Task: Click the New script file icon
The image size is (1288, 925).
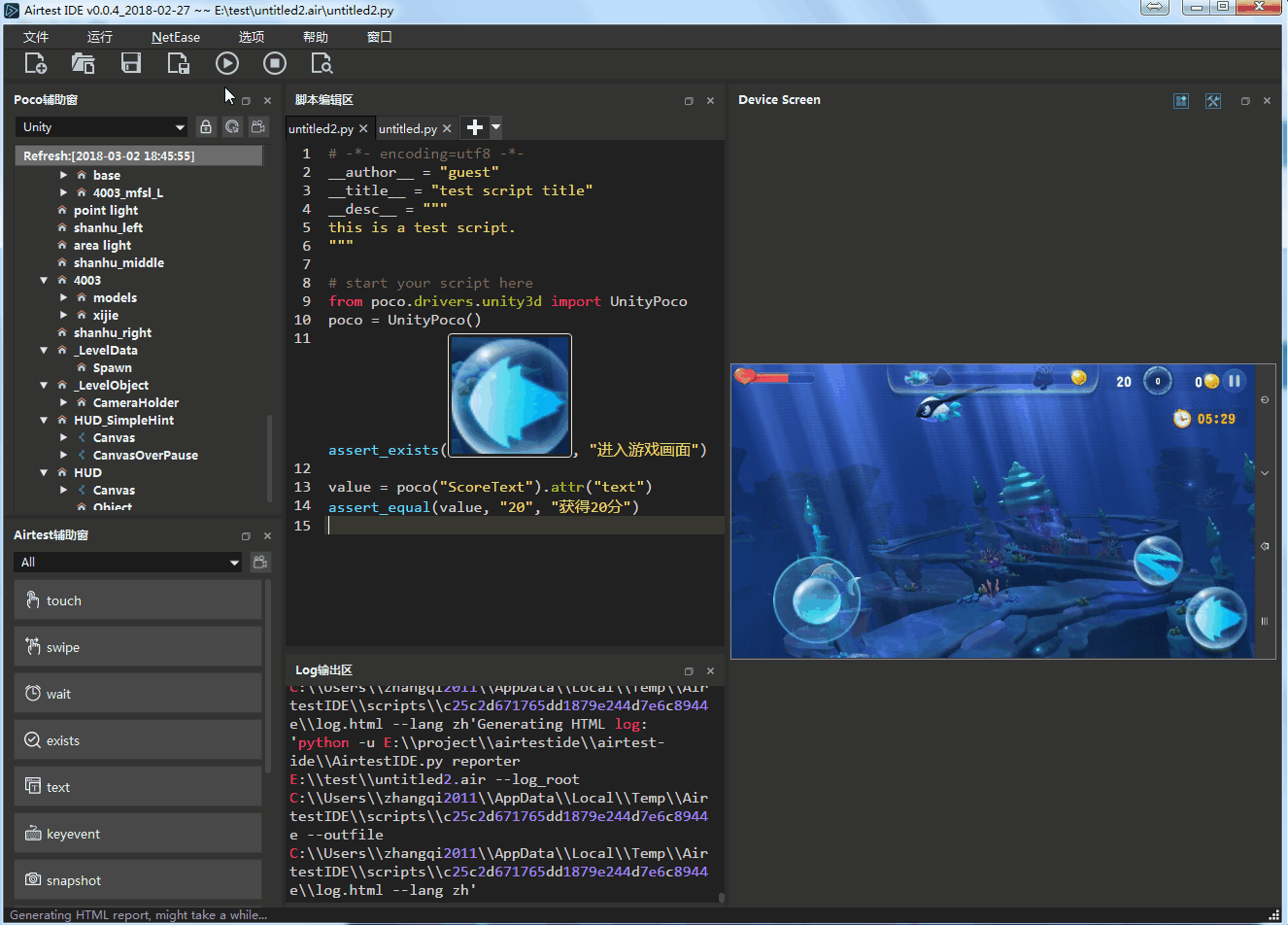Action: click(35, 64)
